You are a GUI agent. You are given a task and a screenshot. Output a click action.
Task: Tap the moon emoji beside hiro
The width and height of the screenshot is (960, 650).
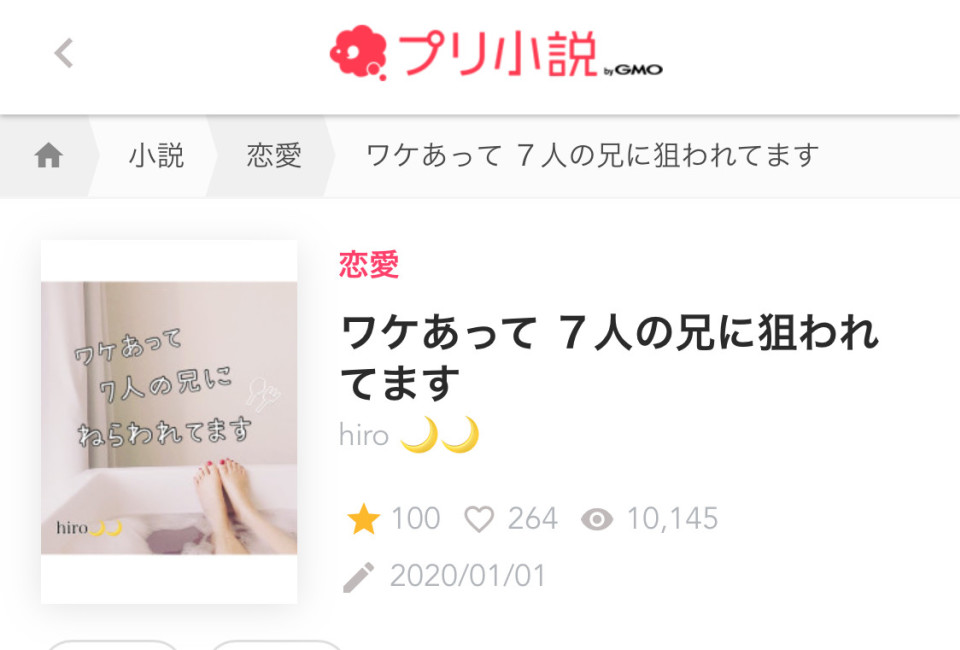click(439, 435)
